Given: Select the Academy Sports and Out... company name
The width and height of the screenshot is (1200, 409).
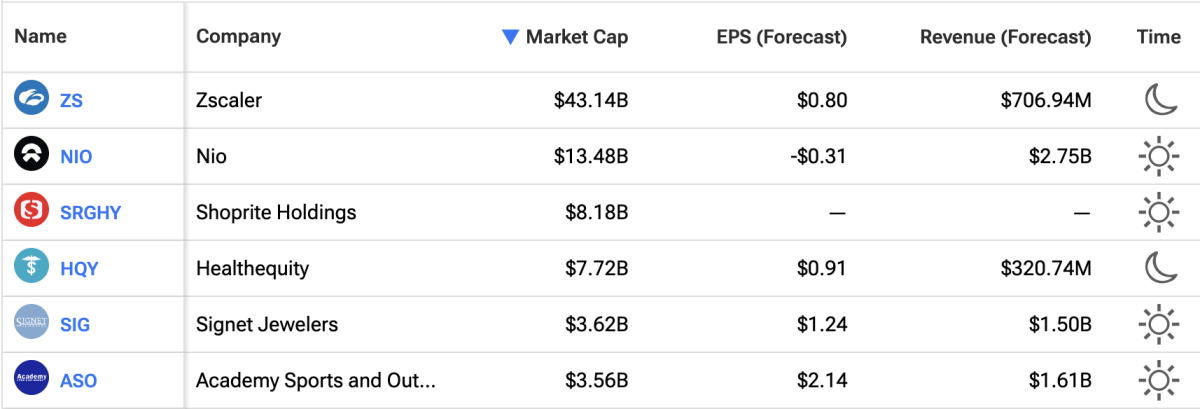Looking at the screenshot, I should click(315, 381).
